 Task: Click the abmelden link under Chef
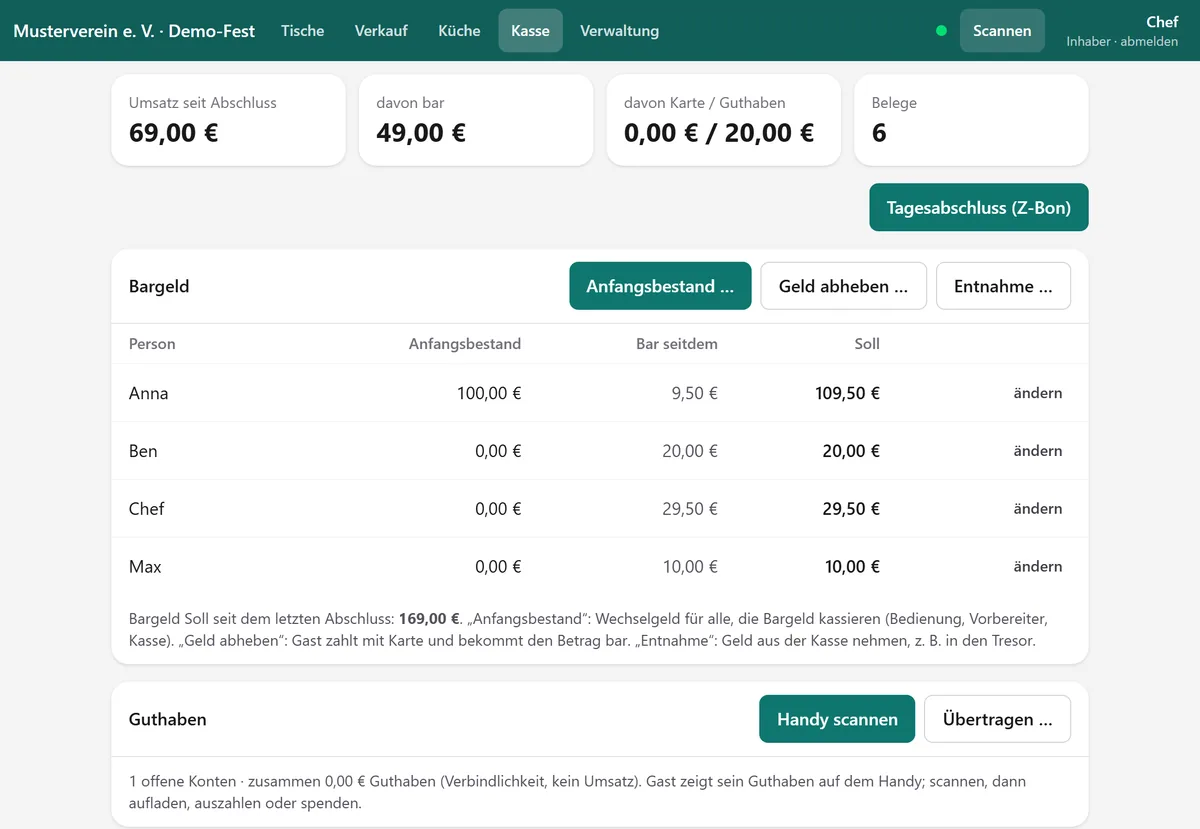pyautogui.click(x=1149, y=42)
